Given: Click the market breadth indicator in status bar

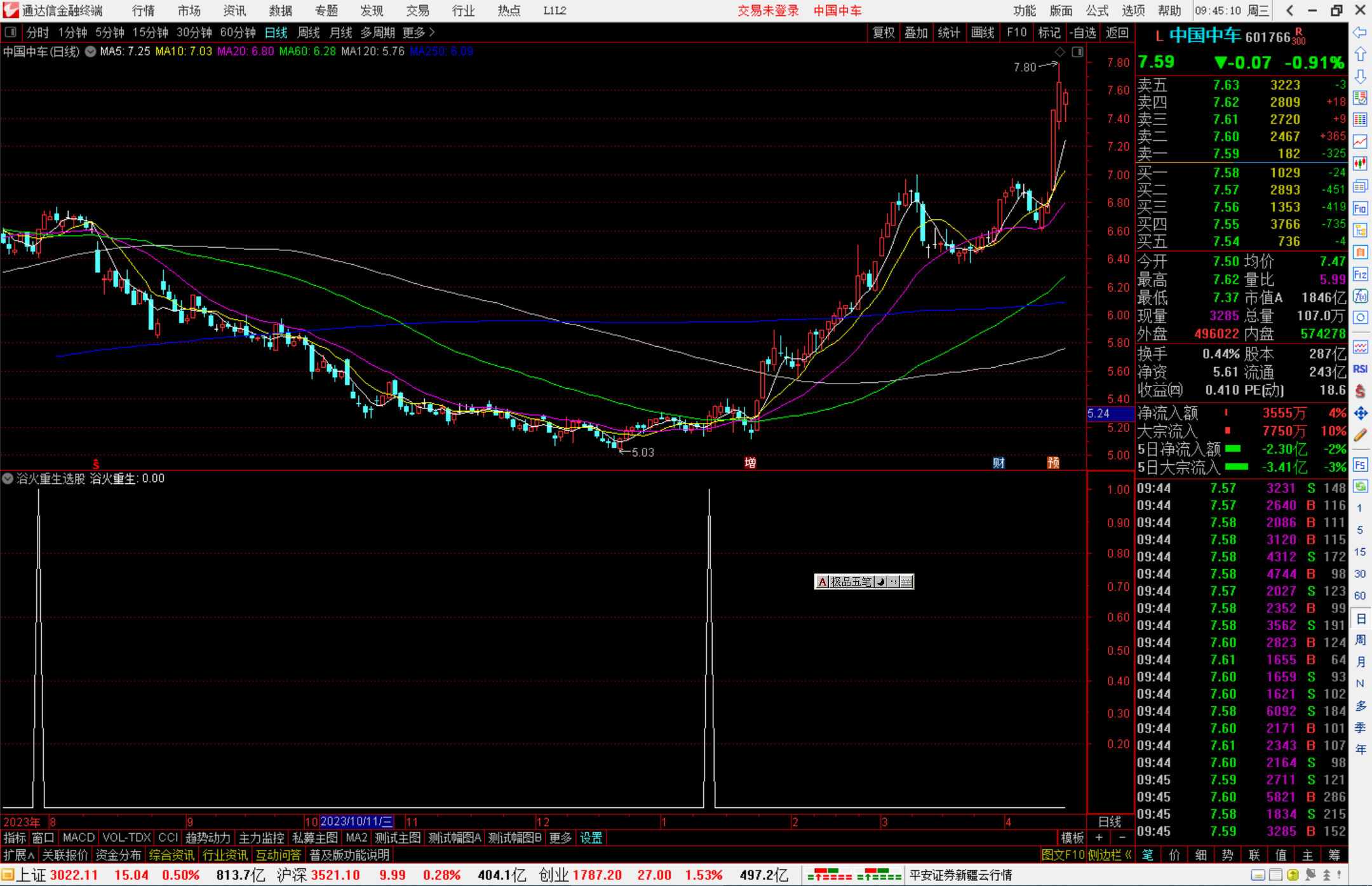Looking at the screenshot, I should [854, 875].
